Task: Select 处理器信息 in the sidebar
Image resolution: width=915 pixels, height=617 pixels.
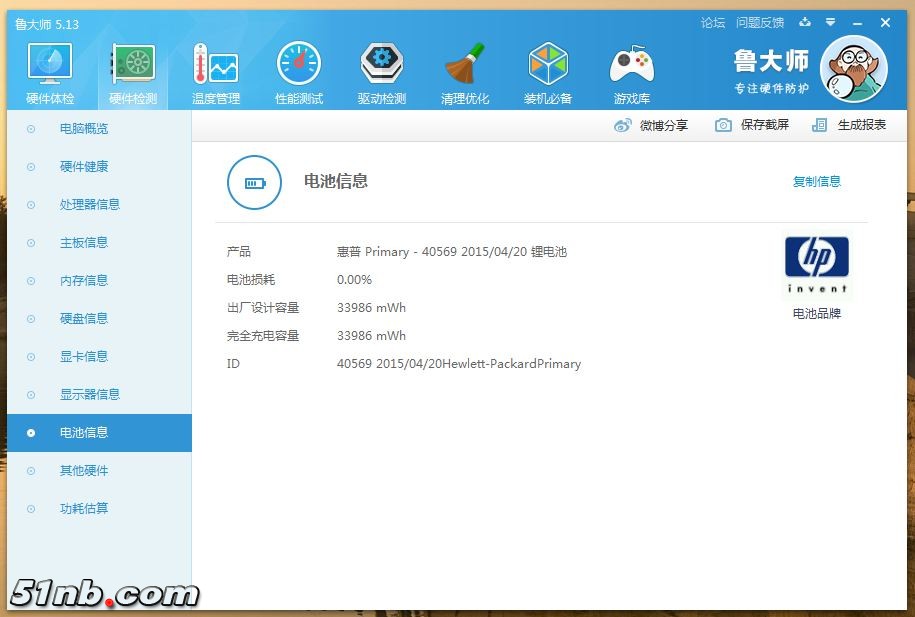Action: coord(89,205)
